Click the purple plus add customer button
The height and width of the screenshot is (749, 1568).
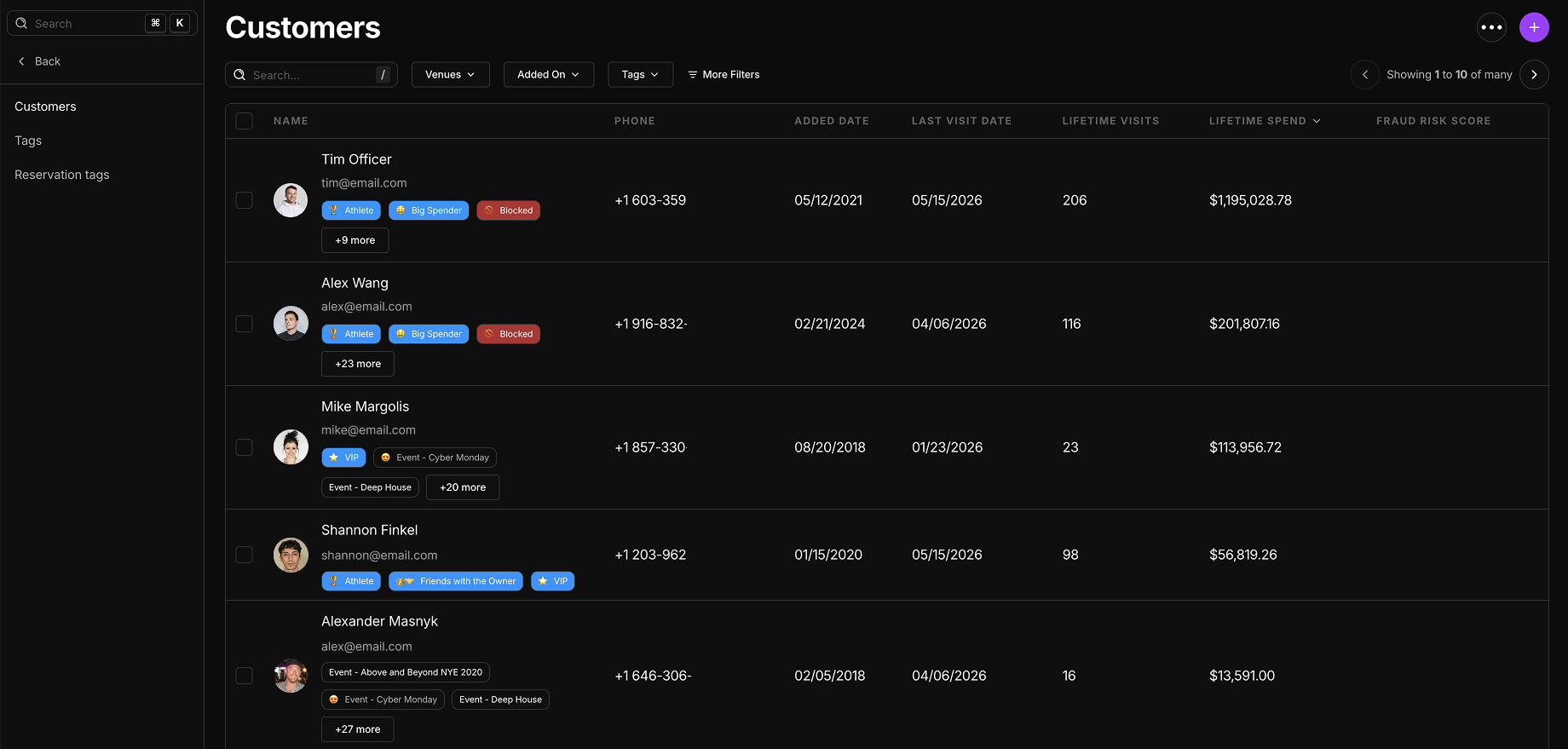[1534, 27]
